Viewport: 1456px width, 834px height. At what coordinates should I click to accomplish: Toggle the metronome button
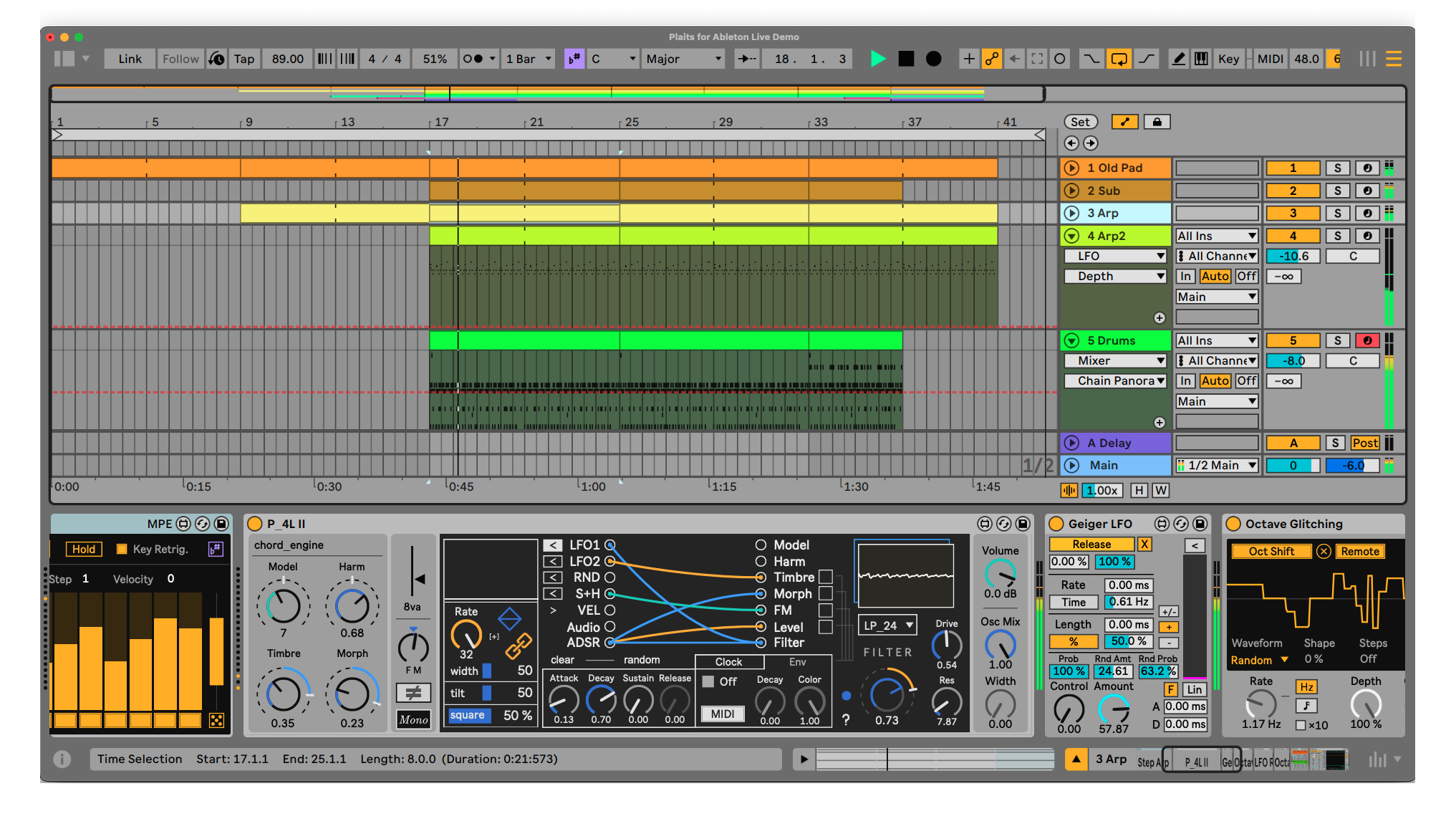click(x=473, y=59)
